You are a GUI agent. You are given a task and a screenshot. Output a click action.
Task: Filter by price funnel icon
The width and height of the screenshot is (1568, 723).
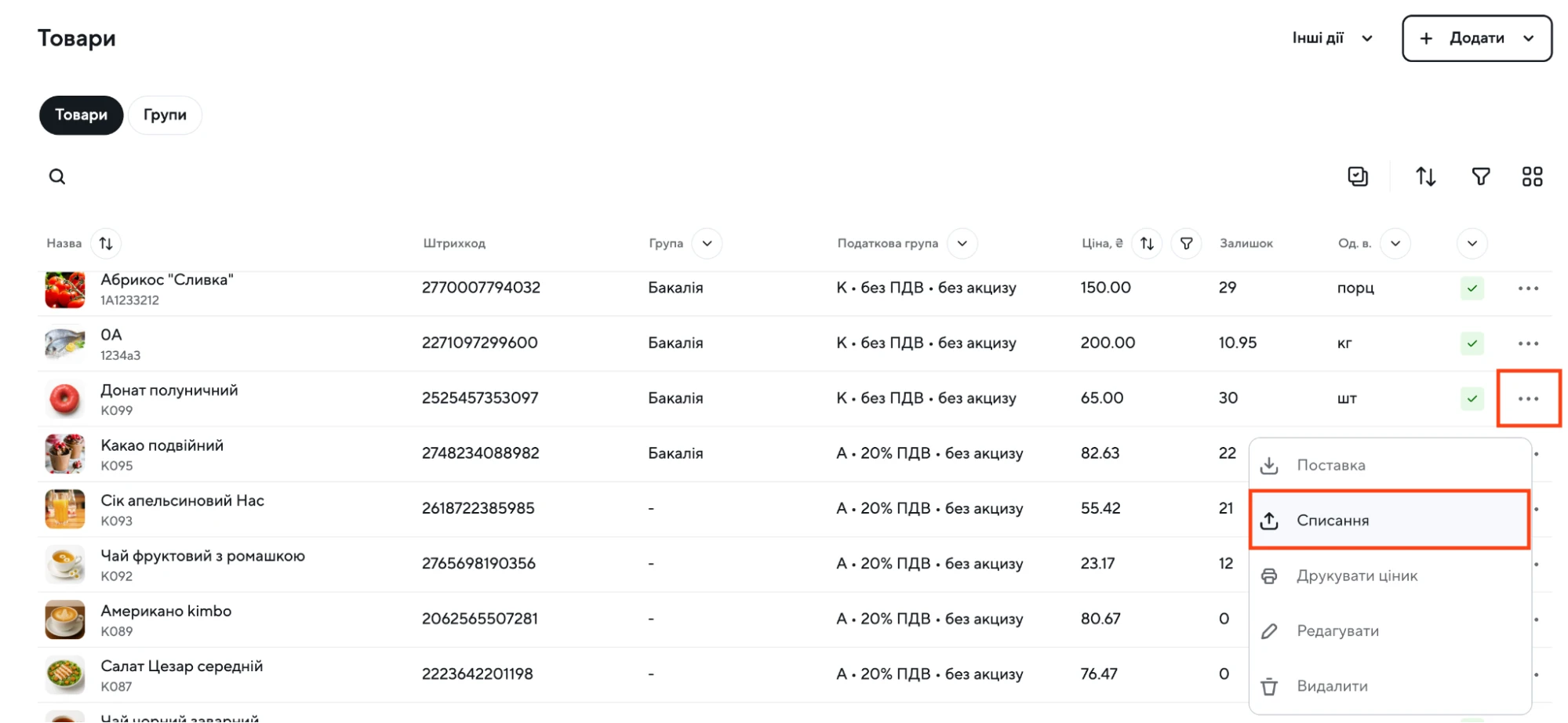[x=1186, y=244]
